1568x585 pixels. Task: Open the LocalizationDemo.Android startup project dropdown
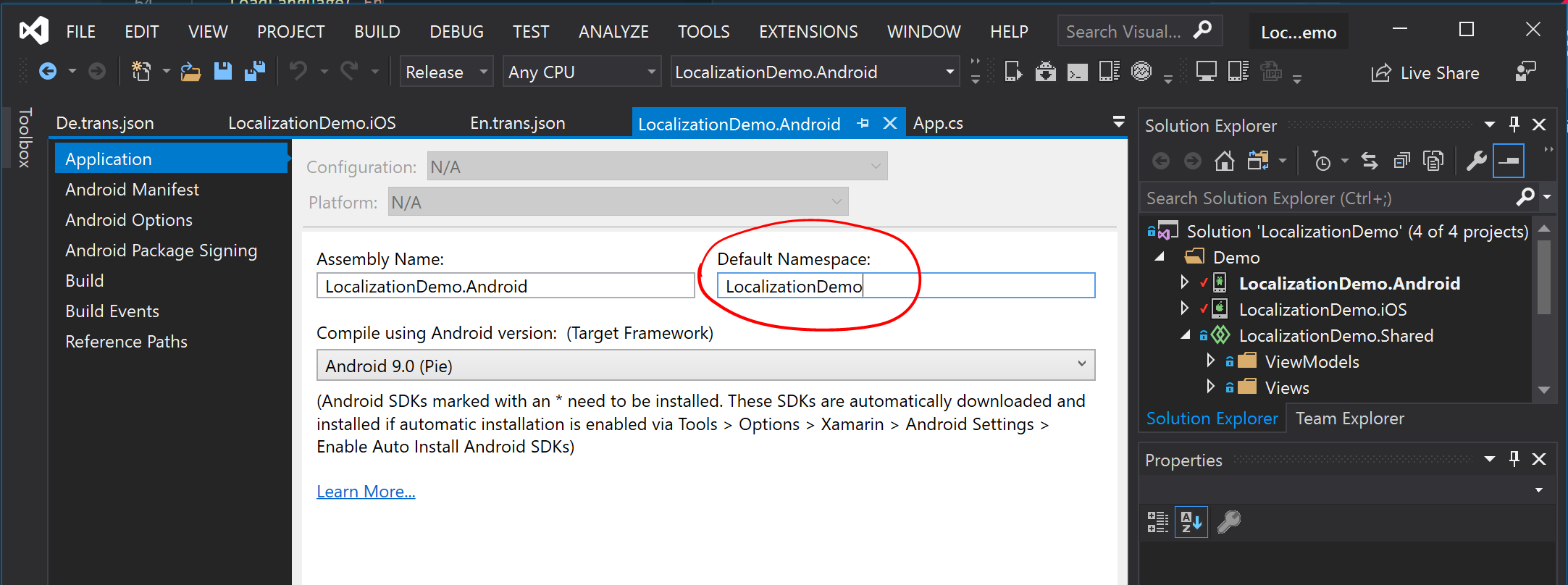point(815,72)
